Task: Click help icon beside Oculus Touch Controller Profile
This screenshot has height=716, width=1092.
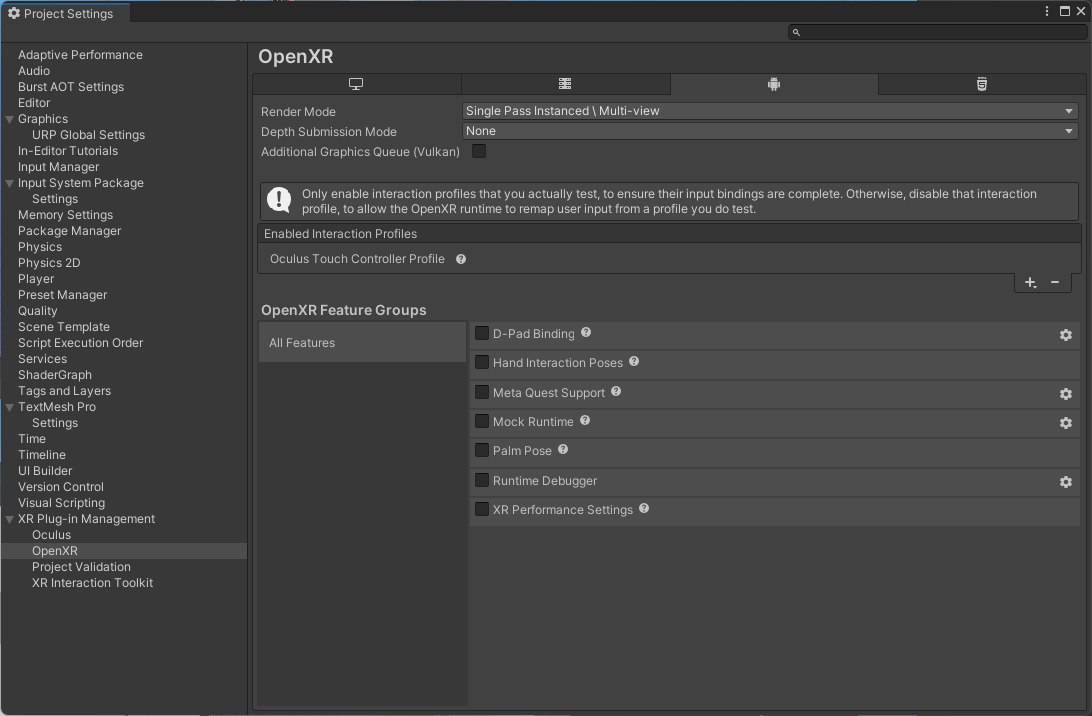Action: click(x=461, y=259)
